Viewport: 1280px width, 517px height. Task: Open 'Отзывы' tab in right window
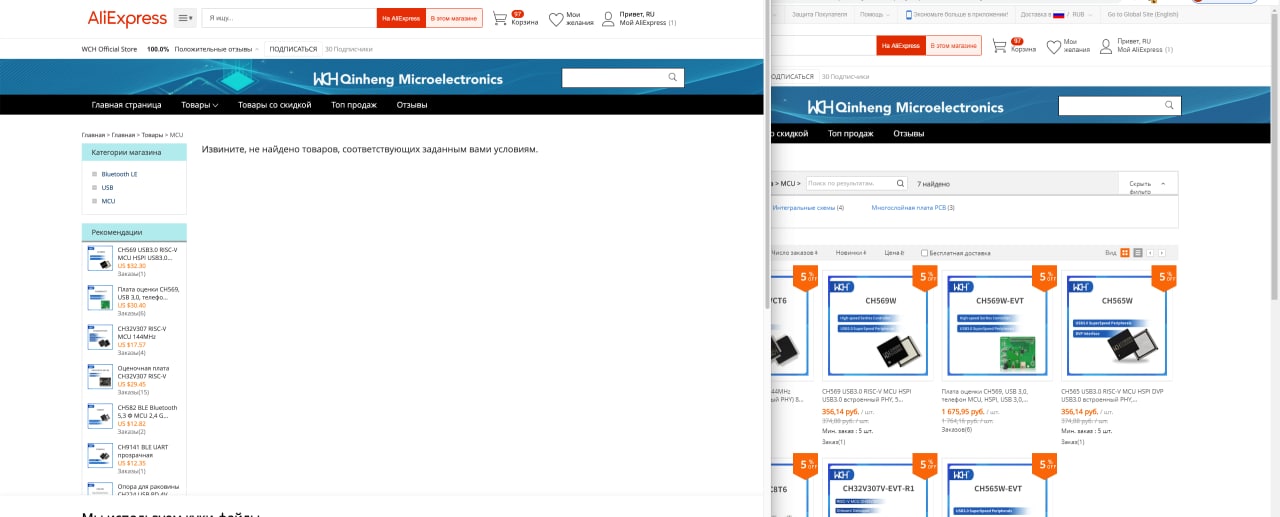908,133
